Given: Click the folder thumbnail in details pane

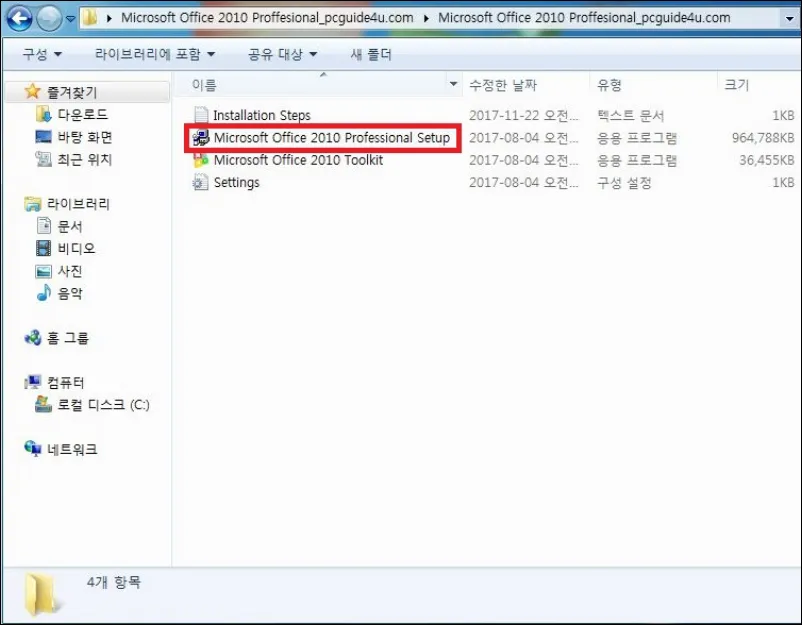Looking at the screenshot, I should (x=41, y=594).
